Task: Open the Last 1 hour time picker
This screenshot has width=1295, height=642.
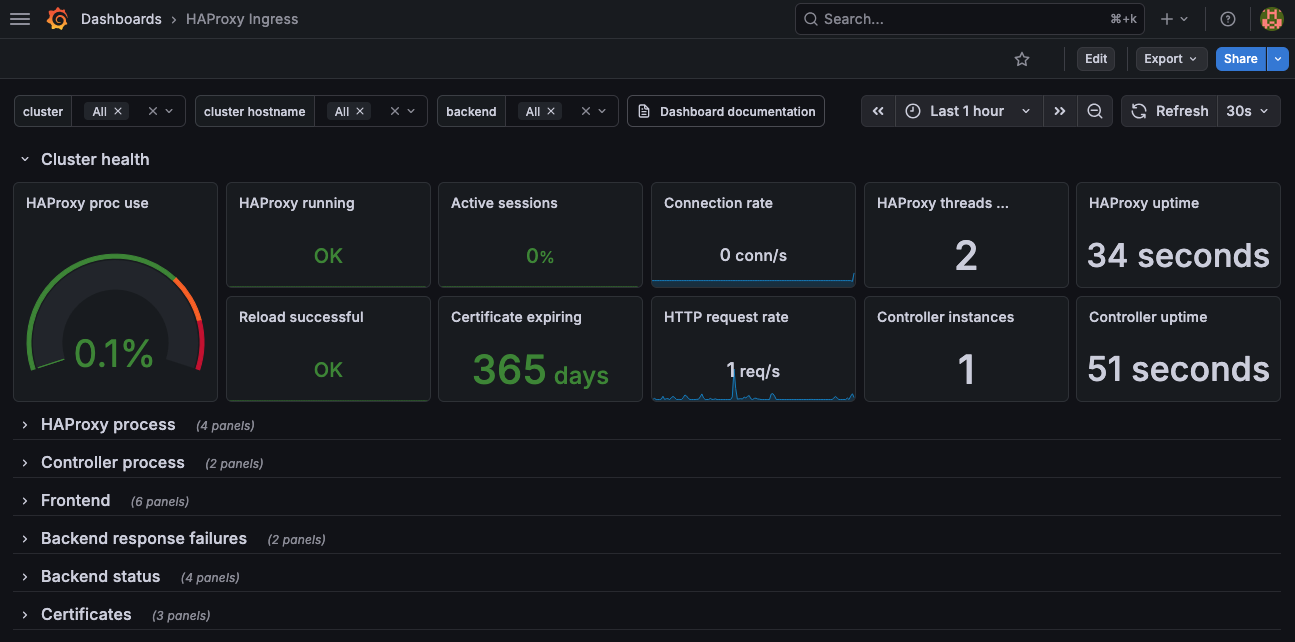Action: pos(968,111)
